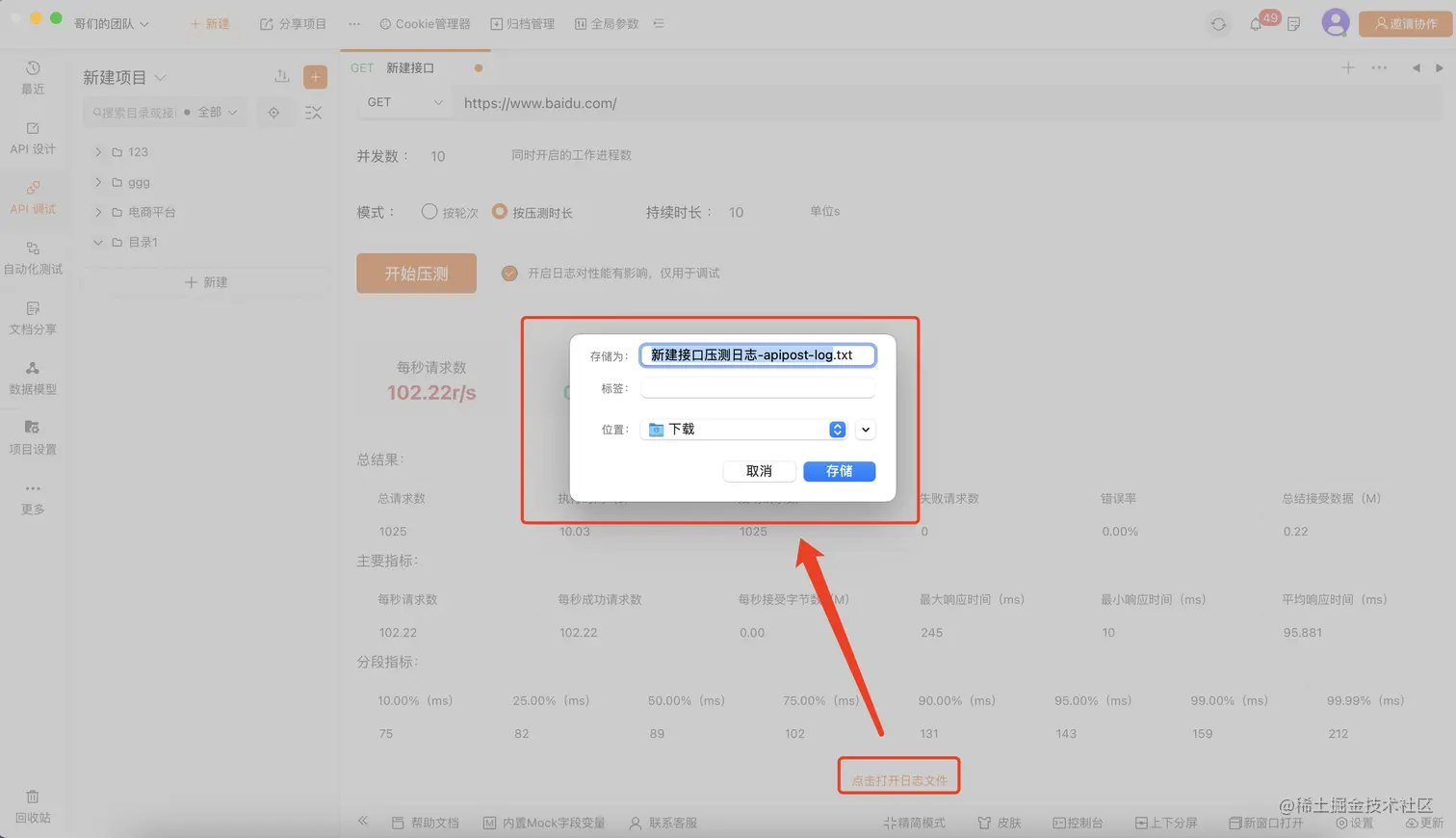Image resolution: width=1456 pixels, height=838 pixels.
Task: Open 文档分享 in the sidebar
Action: click(33, 318)
